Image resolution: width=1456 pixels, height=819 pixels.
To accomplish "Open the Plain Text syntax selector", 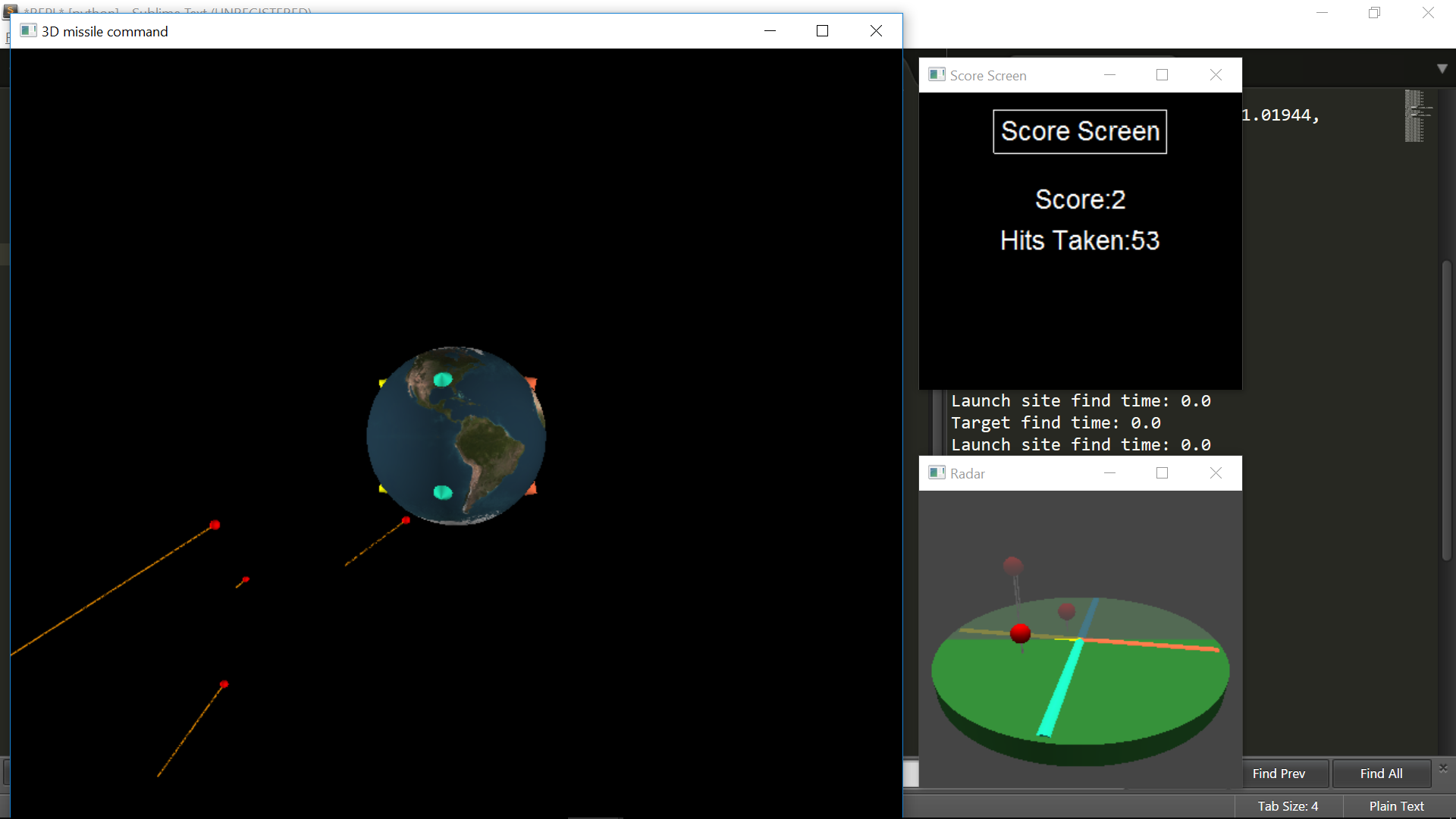I will tap(1396, 806).
